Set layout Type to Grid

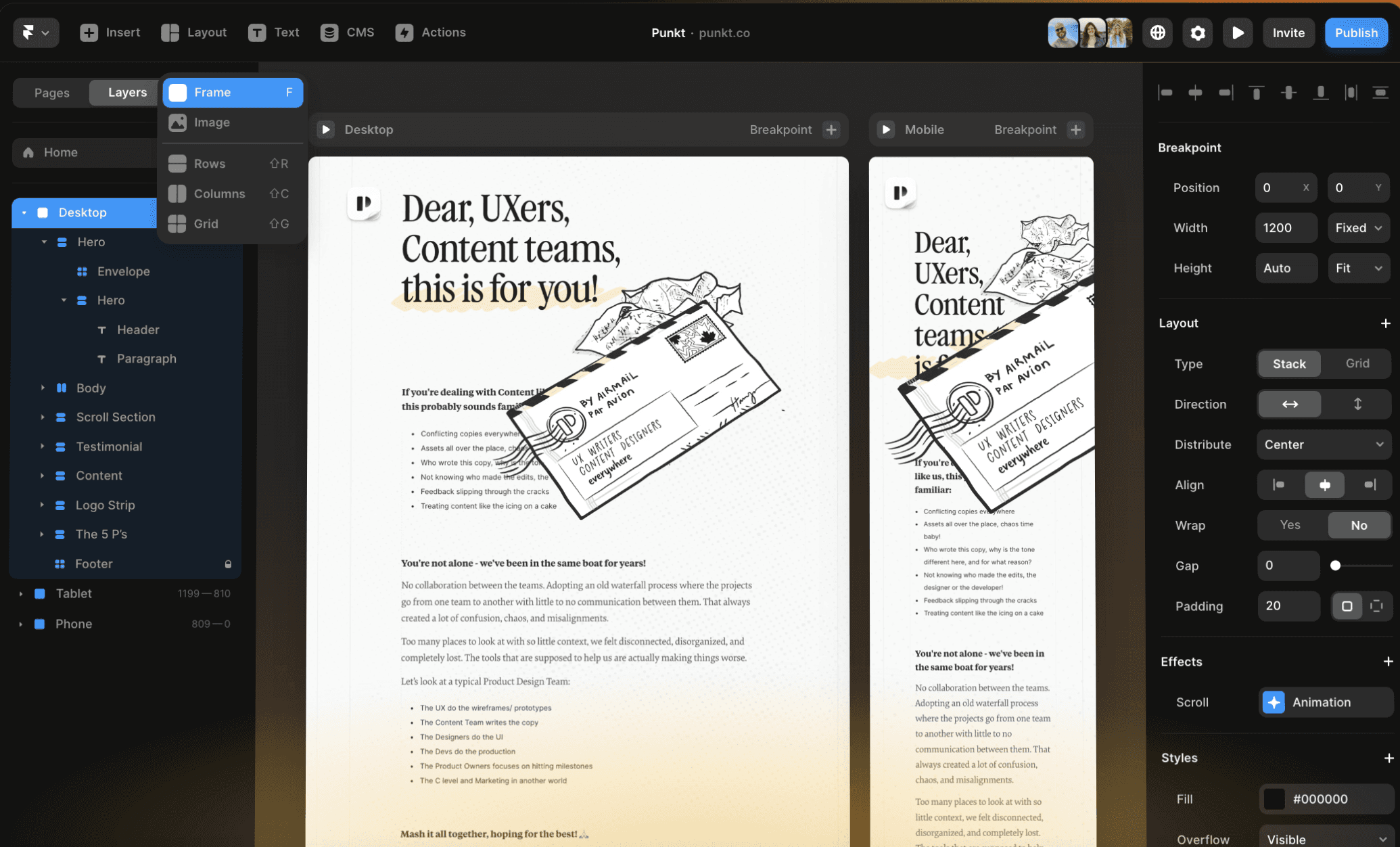[1357, 364]
